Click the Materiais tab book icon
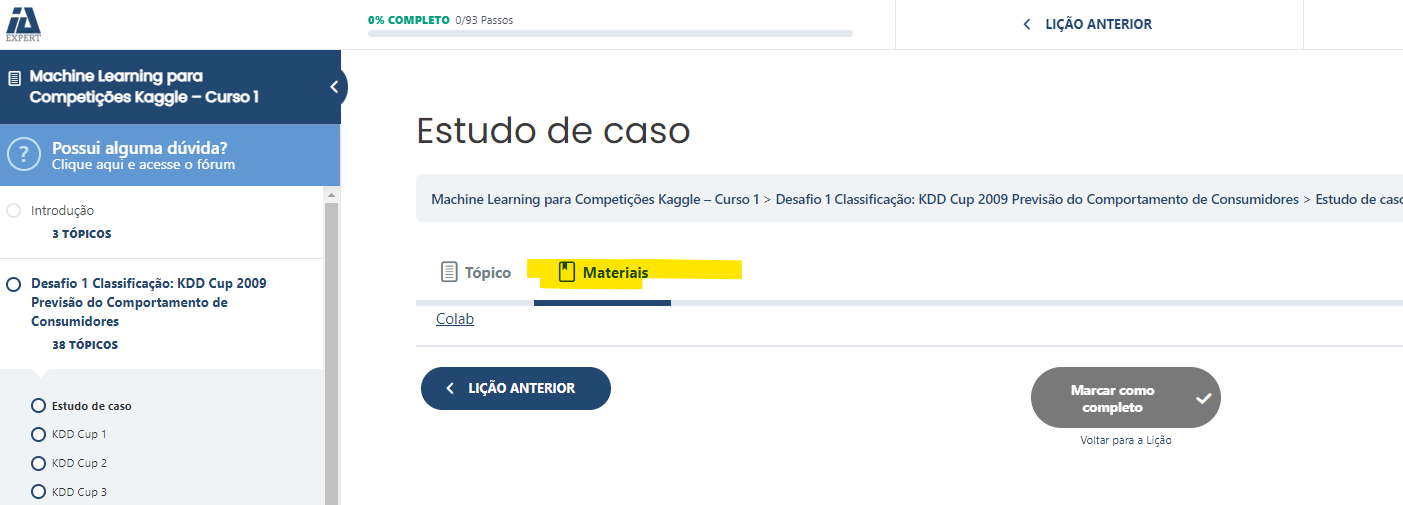This screenshot has width=1403, height=505. 567,272
